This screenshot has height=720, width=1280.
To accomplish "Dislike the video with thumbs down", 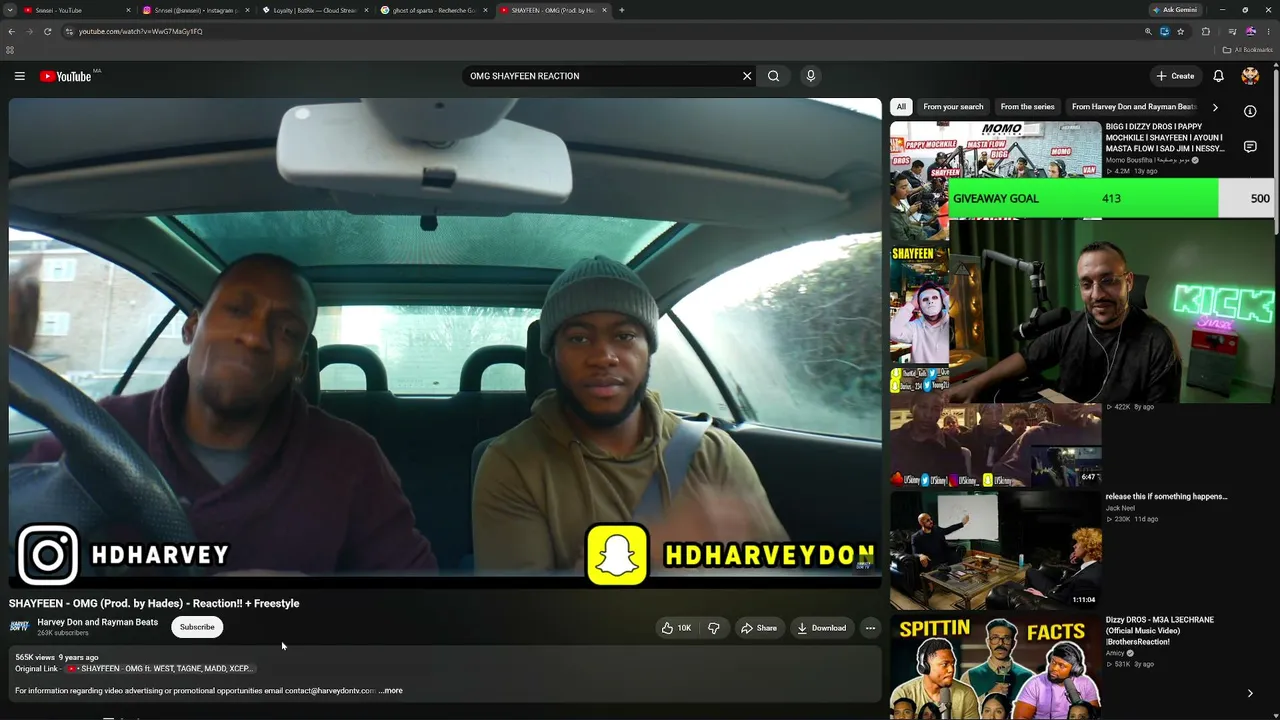I will pyautogui.click(x=714, y=628).
